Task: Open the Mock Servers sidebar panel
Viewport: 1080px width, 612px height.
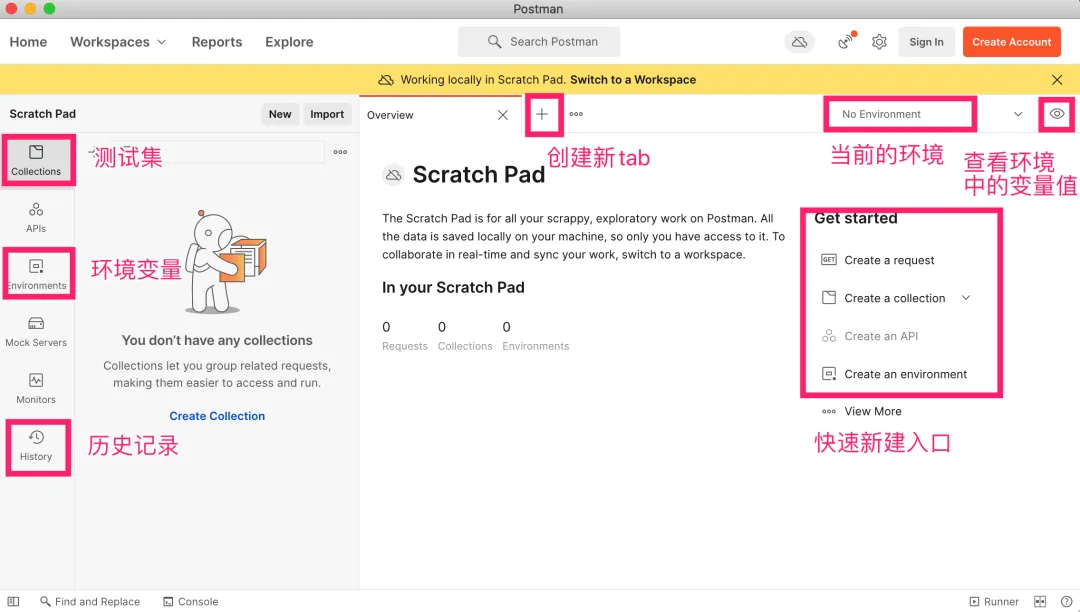Action: (x=36, y=332)
